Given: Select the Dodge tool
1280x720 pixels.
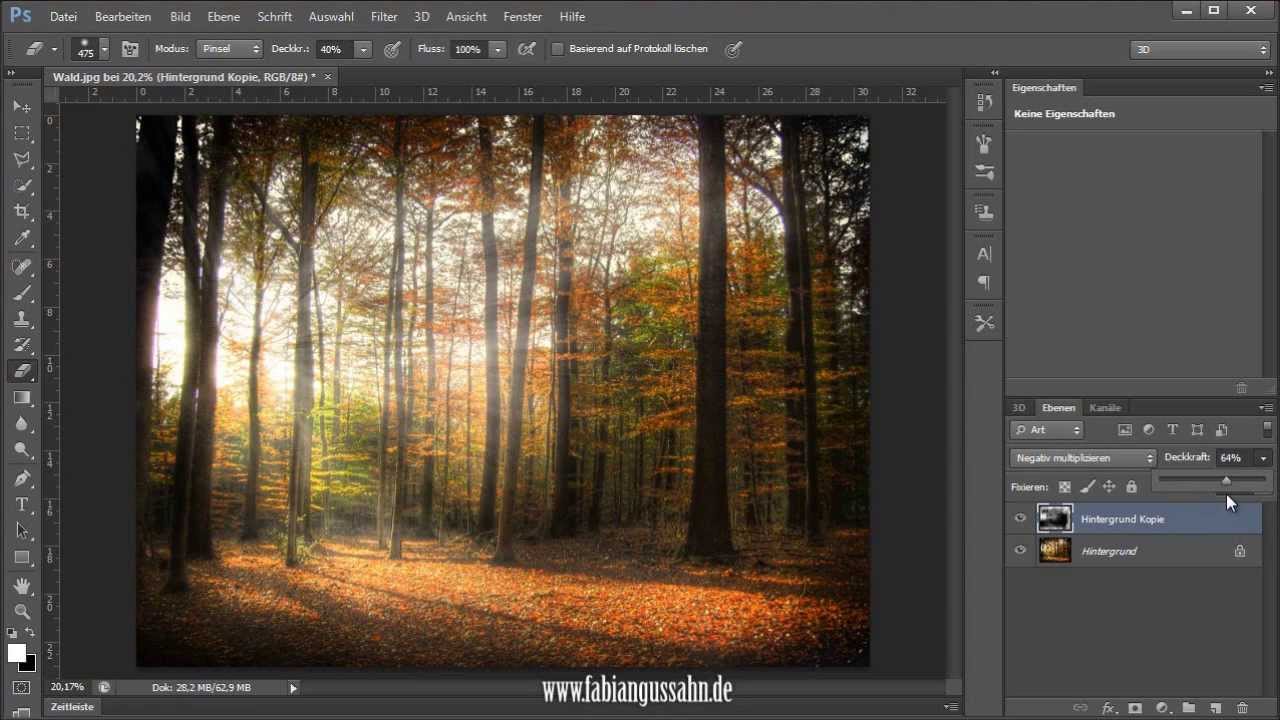Looking at the screenshot, I should click(22, 451).
